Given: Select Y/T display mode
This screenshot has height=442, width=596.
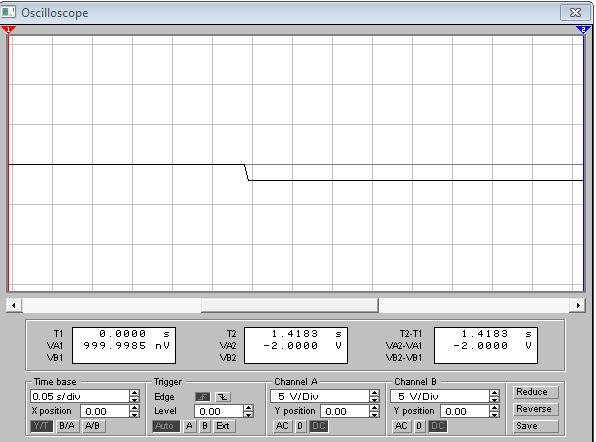Looking at the screenshot, I should click(x=41, y=426).
